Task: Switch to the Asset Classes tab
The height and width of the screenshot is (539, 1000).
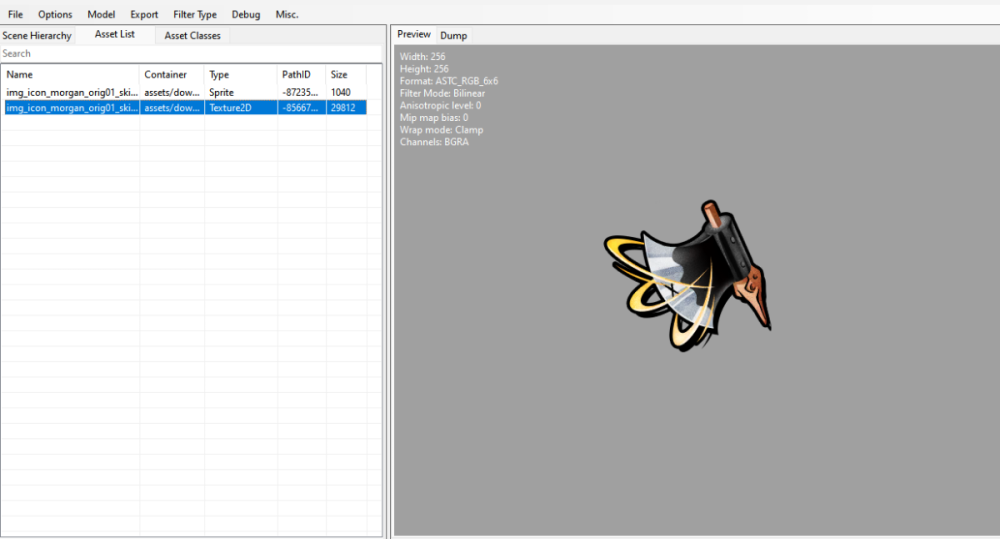Action: 192,36
